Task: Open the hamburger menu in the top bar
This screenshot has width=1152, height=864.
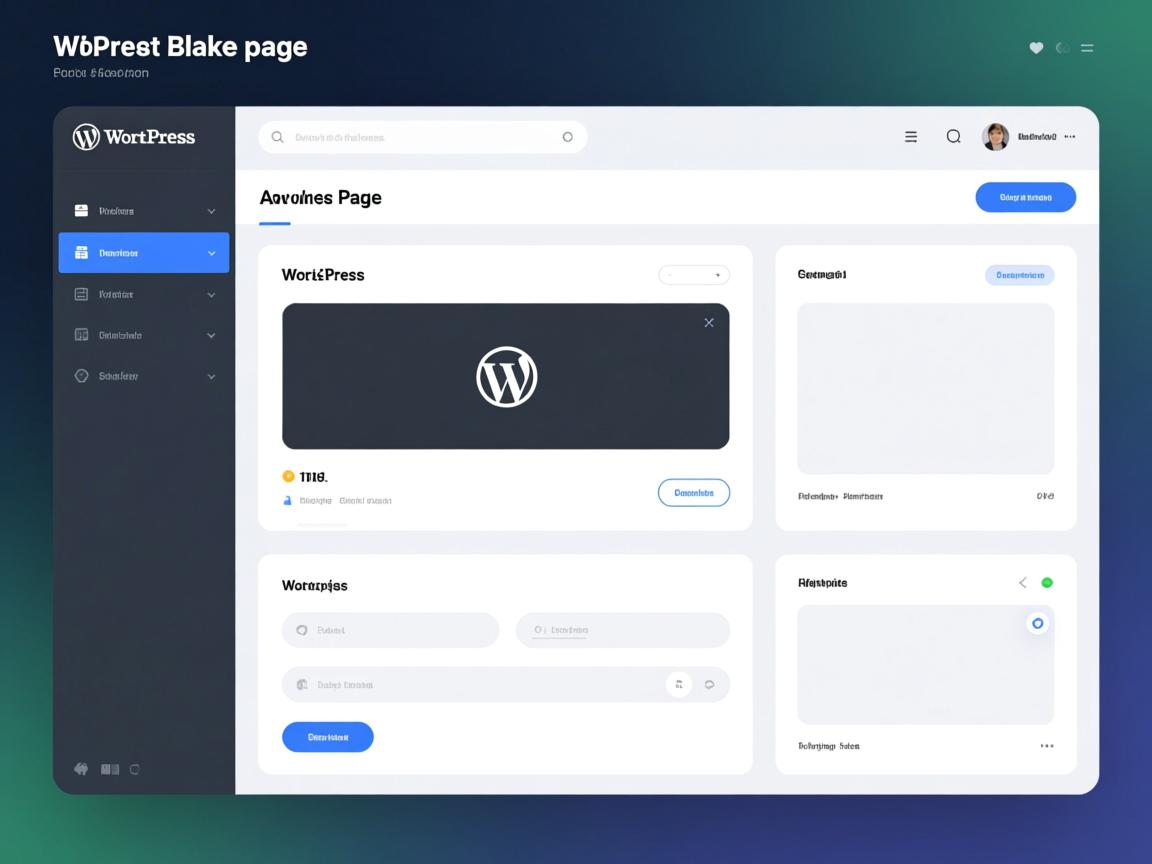Action: tap(911, 137)
